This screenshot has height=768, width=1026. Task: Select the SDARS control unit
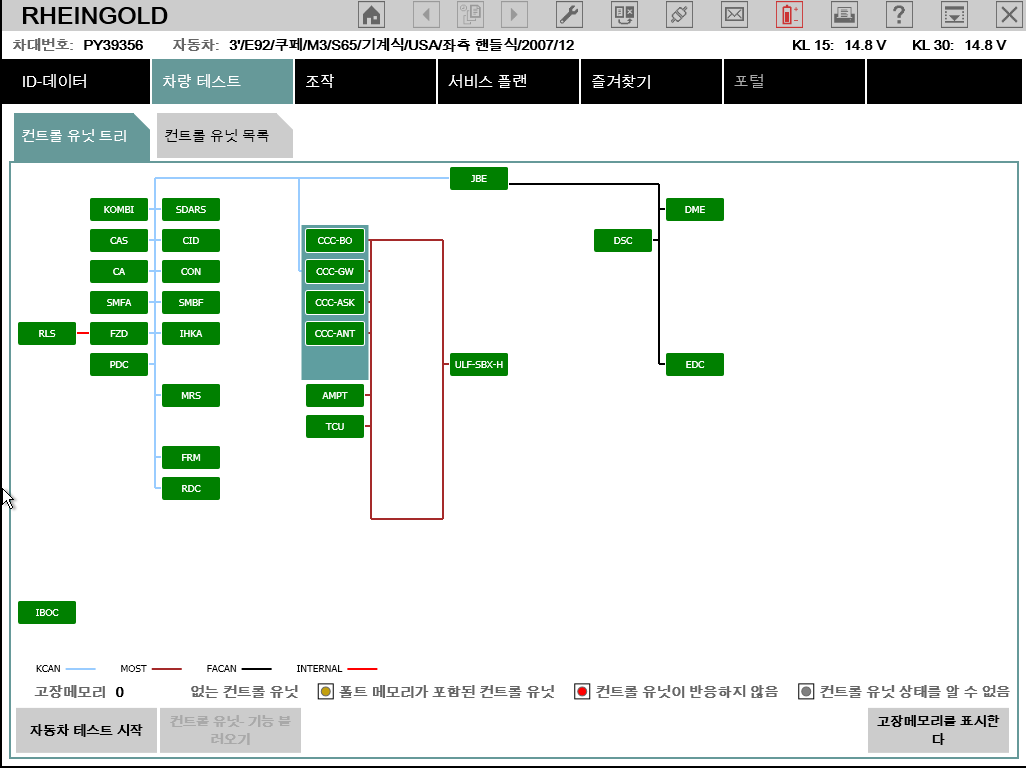point(191,209)
